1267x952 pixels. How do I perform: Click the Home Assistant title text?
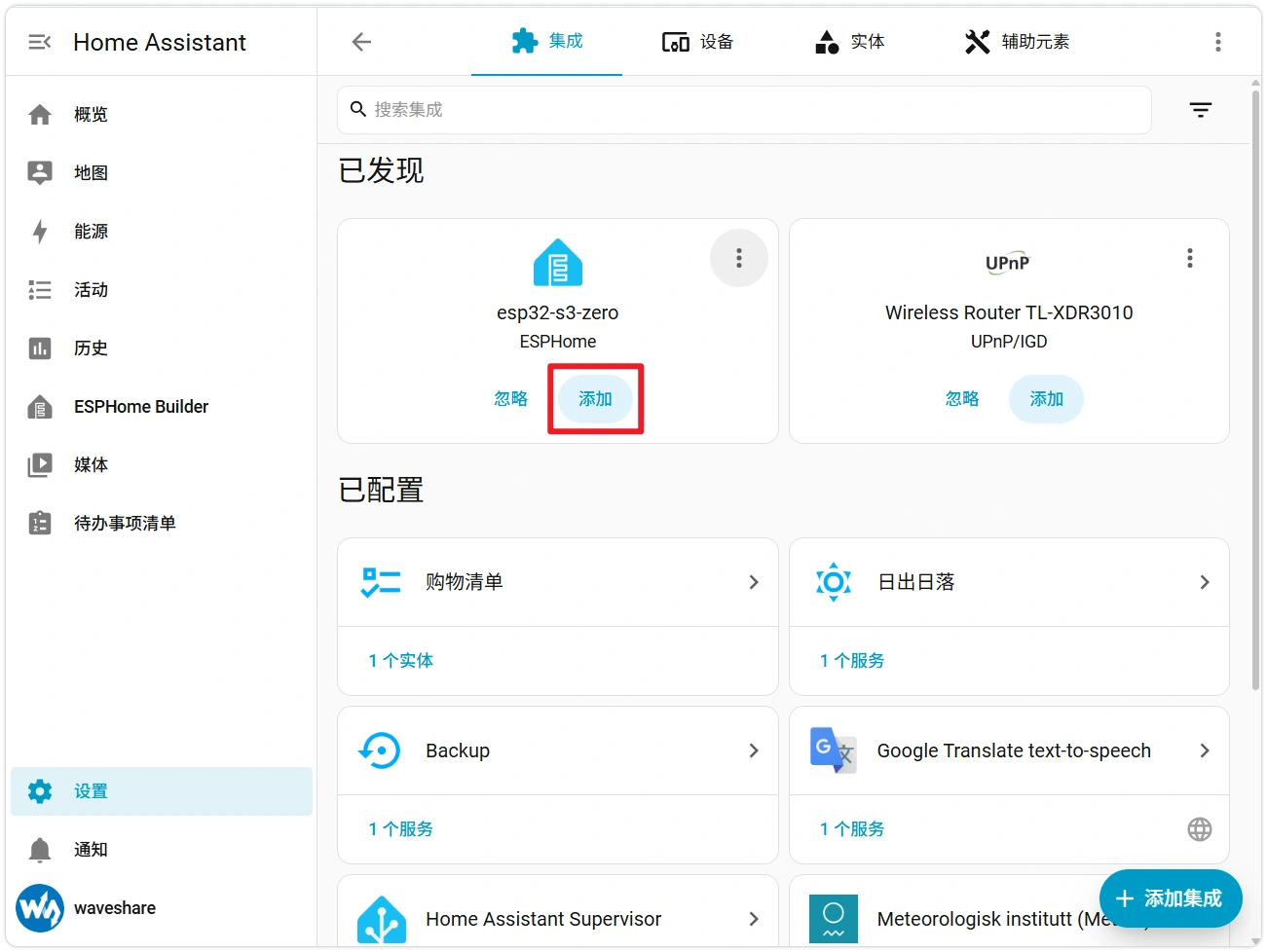coord(160,43)
